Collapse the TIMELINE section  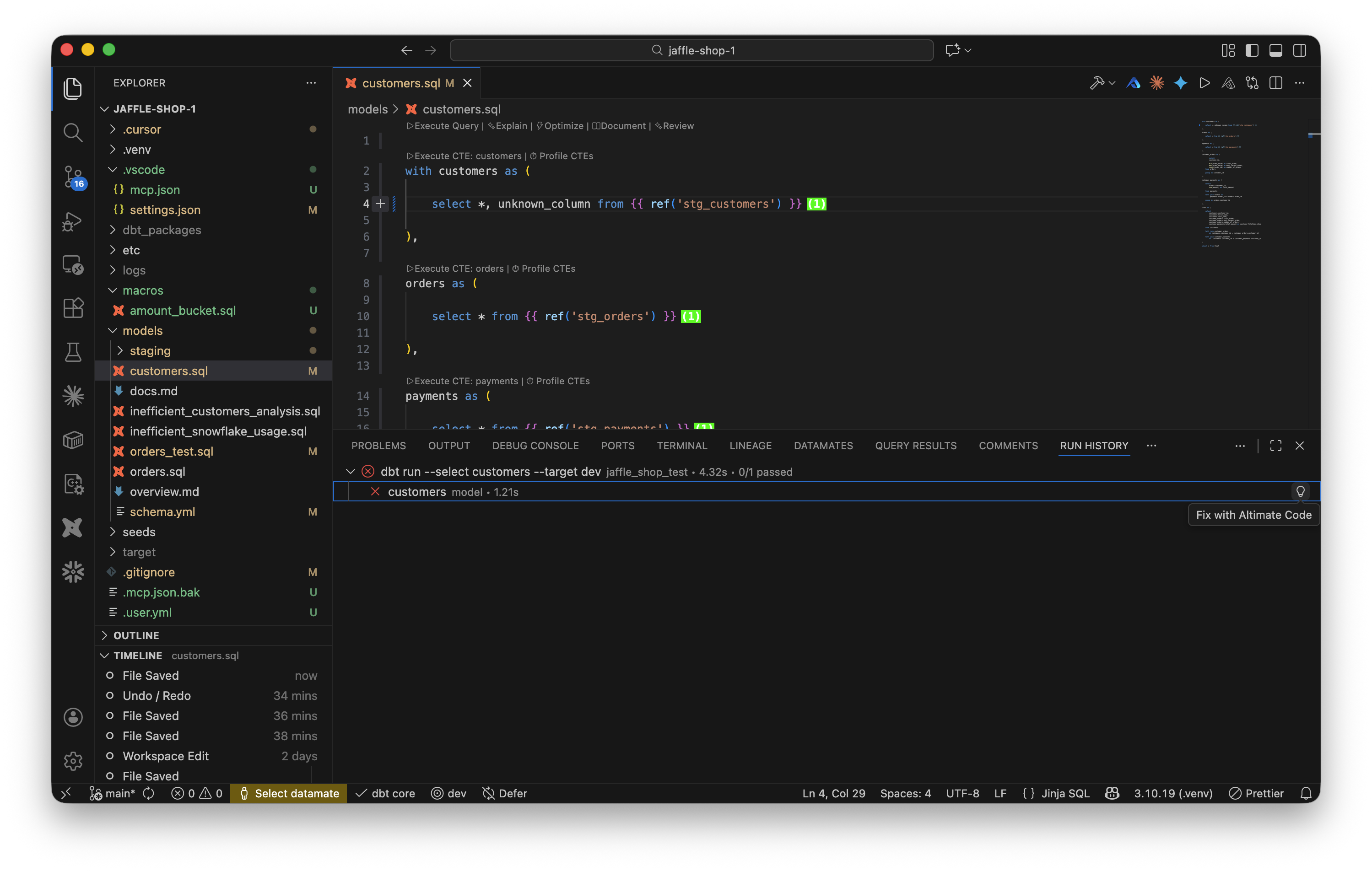[104, 656]
